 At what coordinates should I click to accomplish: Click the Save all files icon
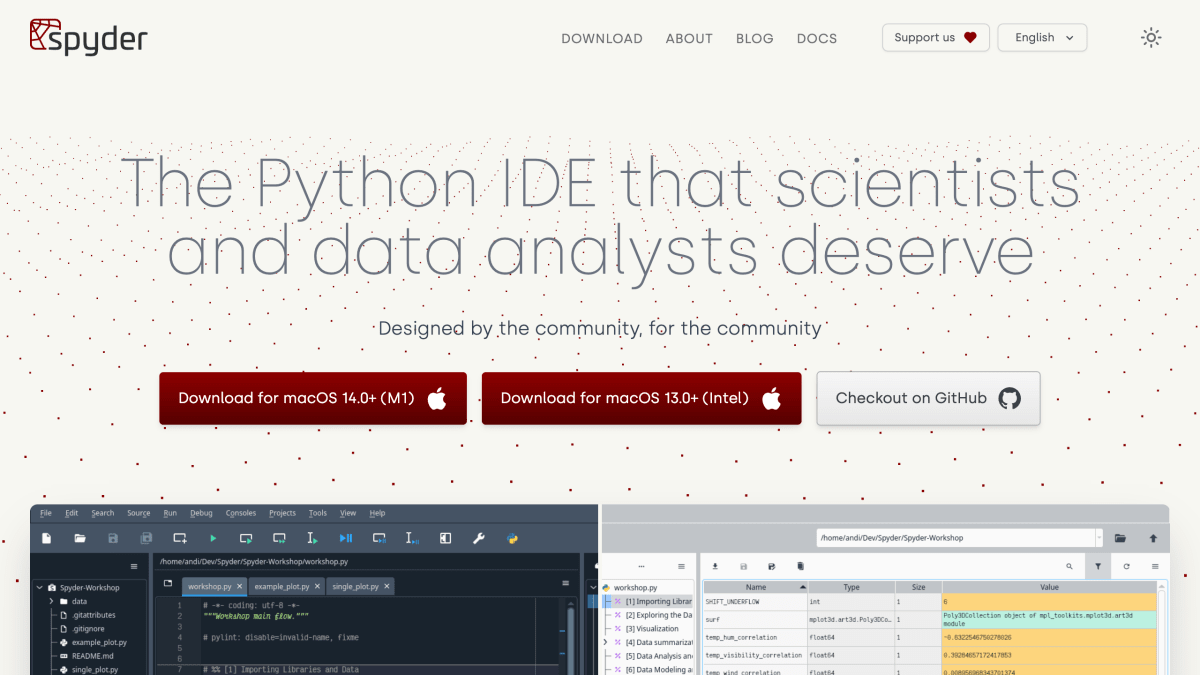point(146,538)
